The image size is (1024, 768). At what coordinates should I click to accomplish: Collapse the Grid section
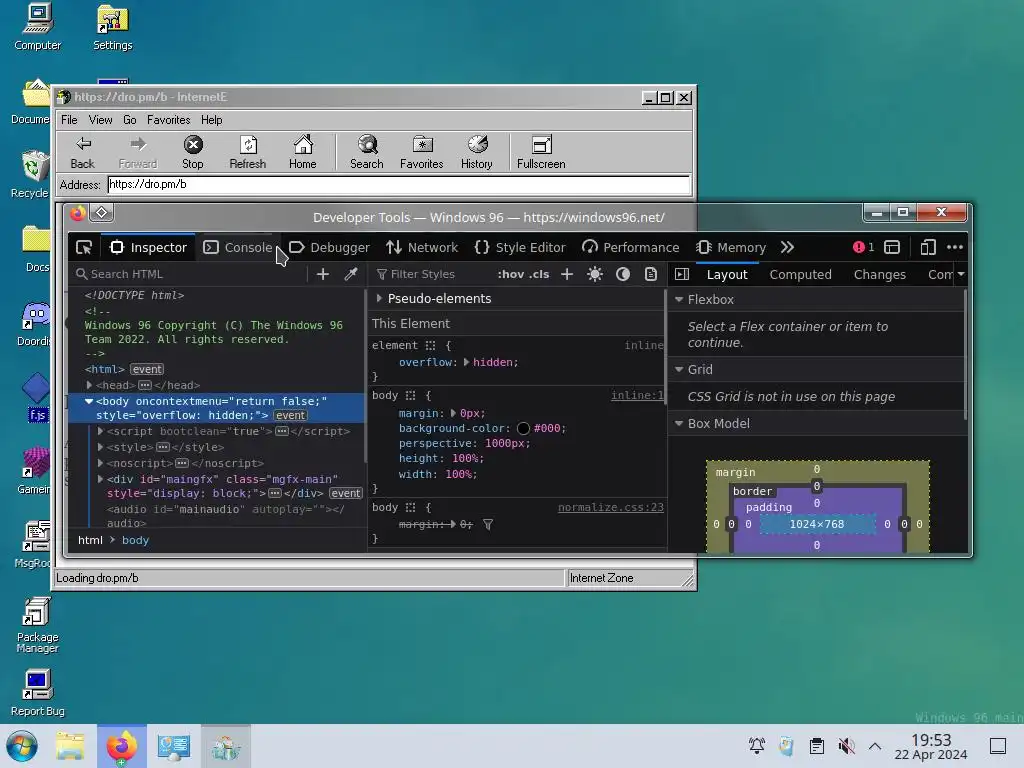coord(679,370)
